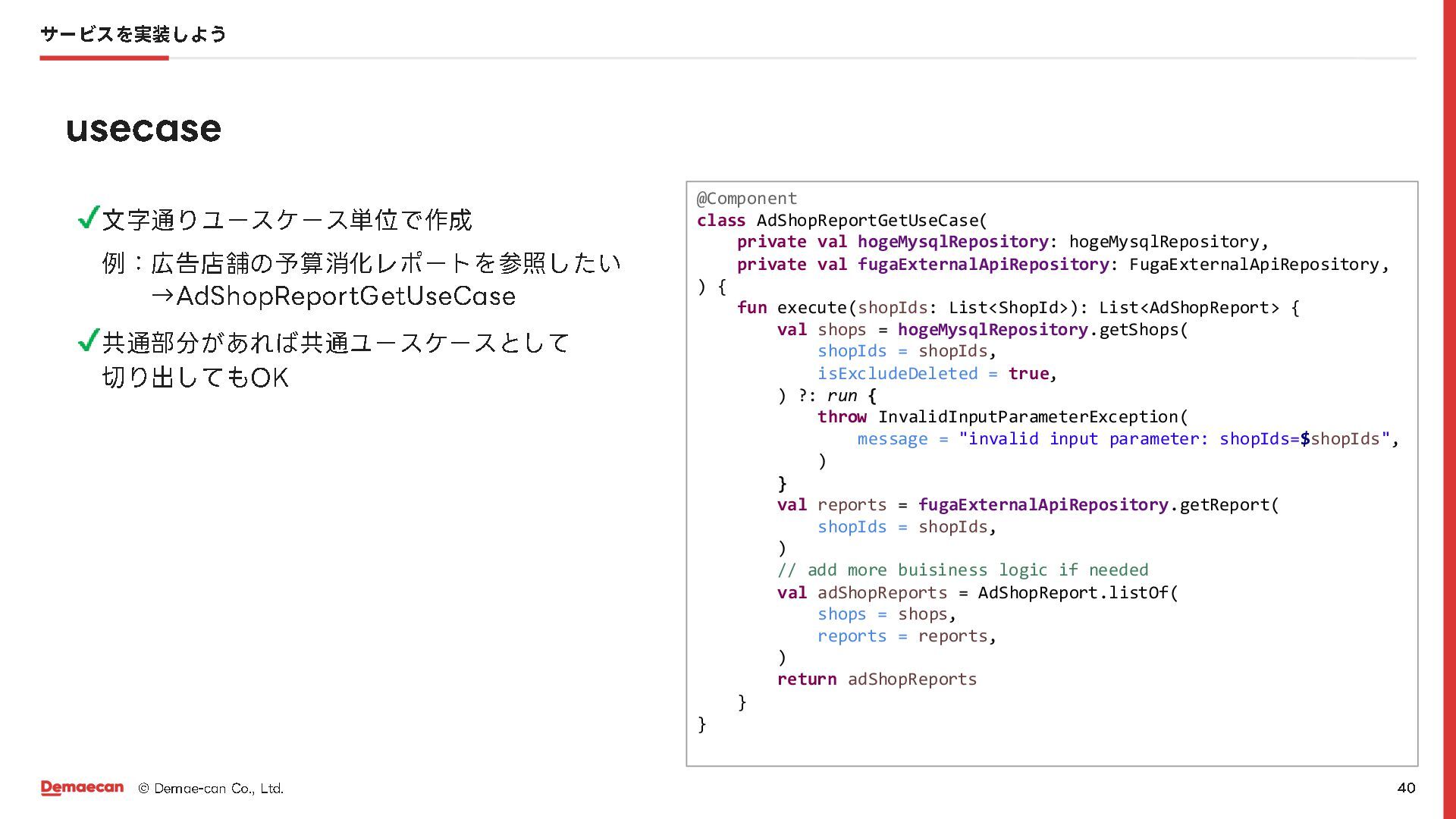Click the slide title 'usecase'

[x=143, y=129]
